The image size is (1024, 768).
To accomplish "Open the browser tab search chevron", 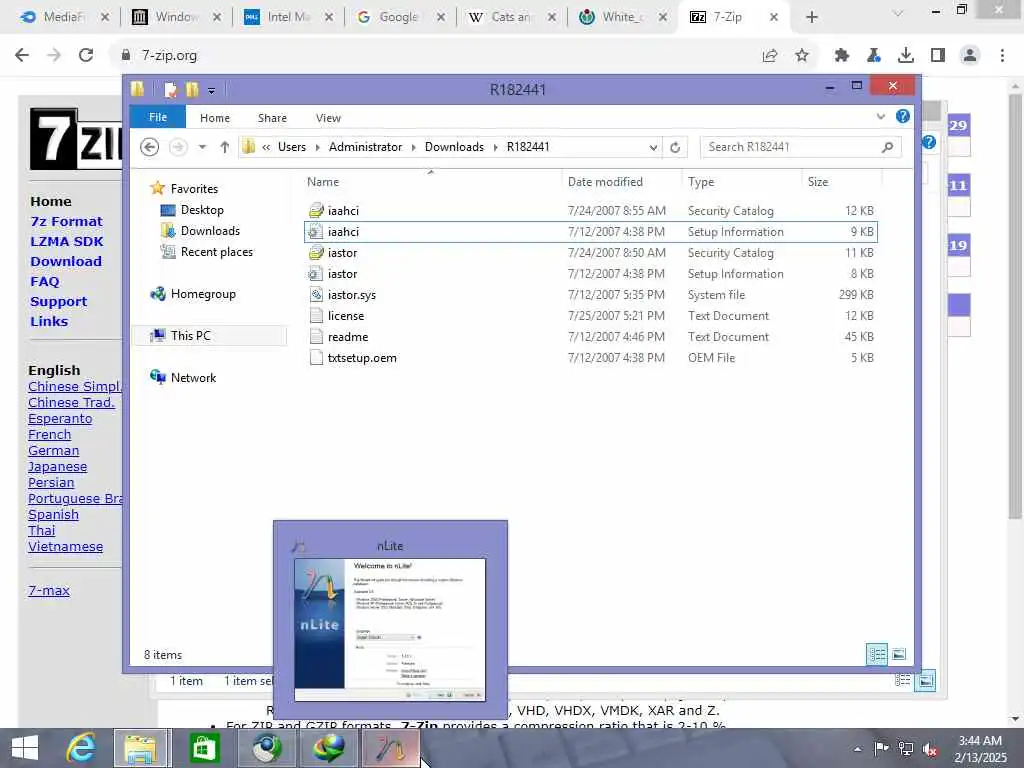I will click(x=897, y=14).
